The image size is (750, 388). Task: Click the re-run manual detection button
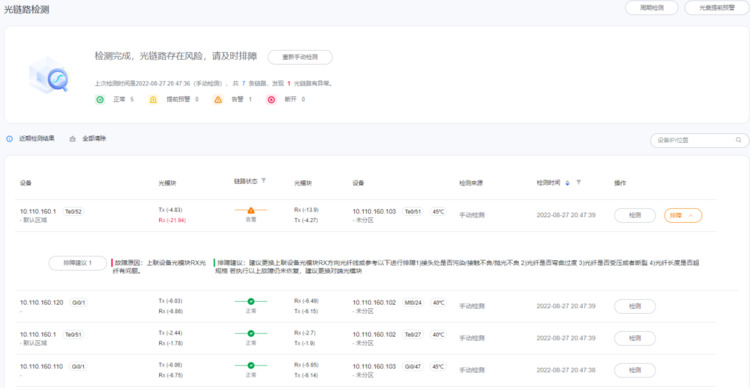click(x=300, y=57)
